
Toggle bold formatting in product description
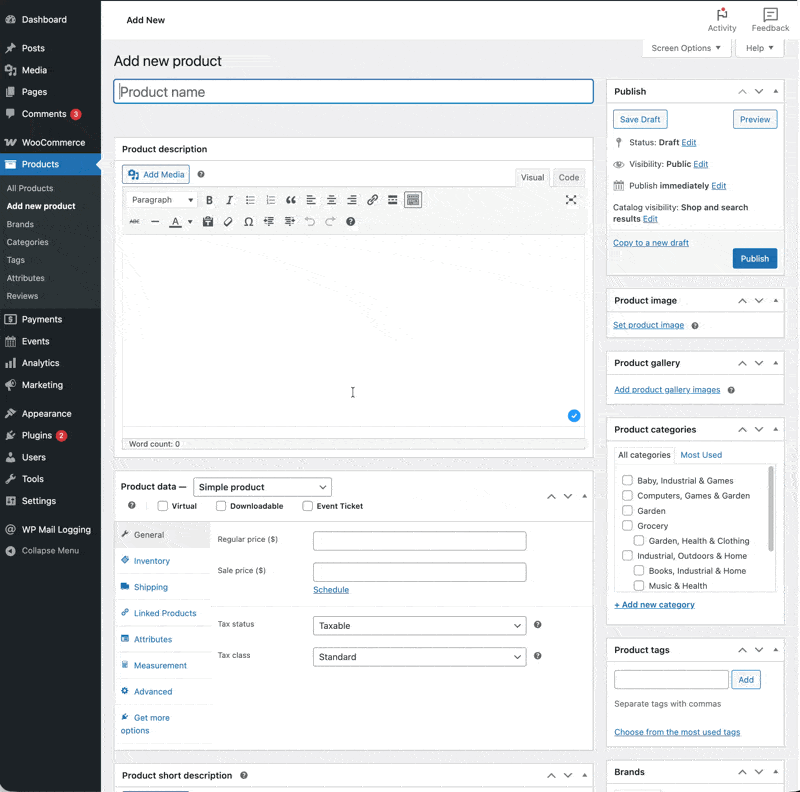tap(209, 200)
